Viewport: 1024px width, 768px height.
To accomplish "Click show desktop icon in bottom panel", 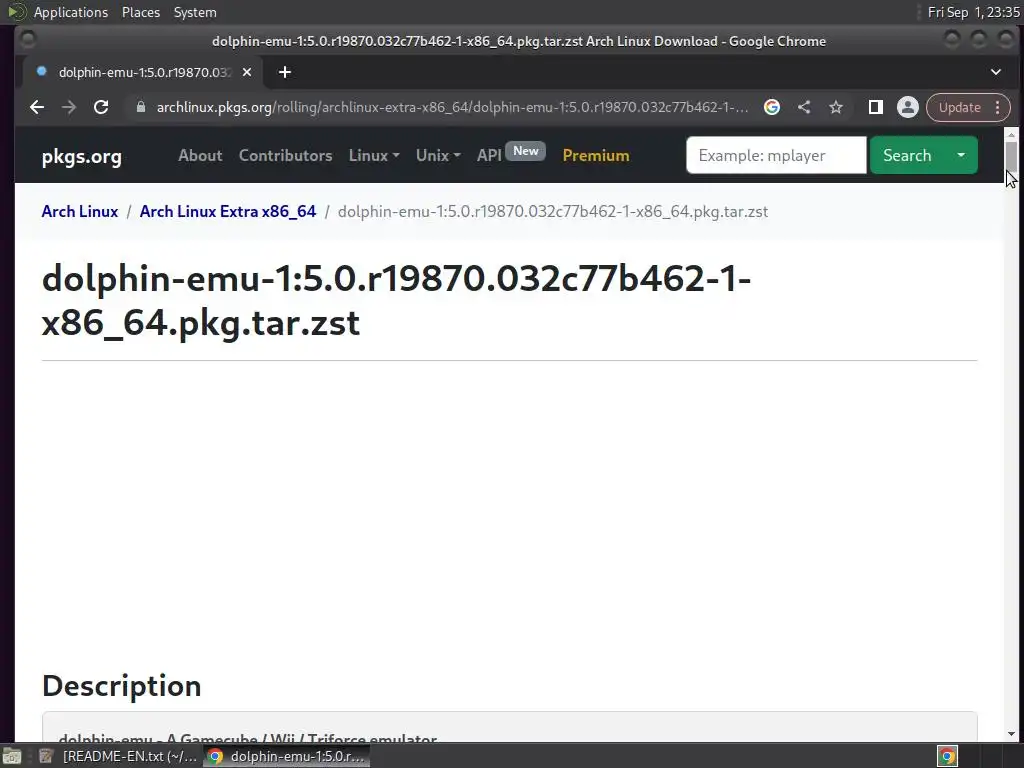I will click(11, 756).
